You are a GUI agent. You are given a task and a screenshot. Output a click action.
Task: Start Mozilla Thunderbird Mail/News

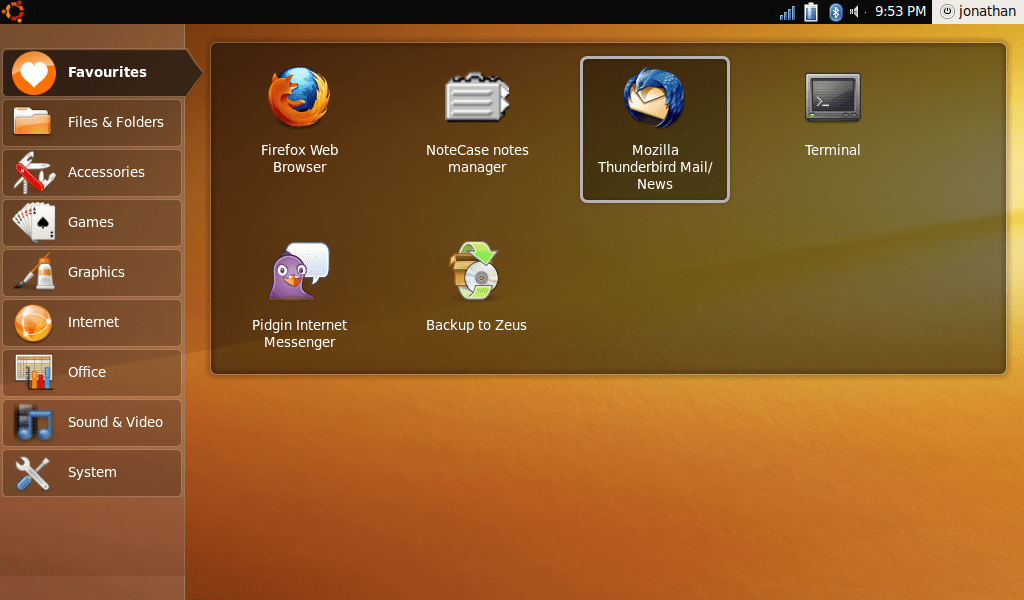coord(654,98)
